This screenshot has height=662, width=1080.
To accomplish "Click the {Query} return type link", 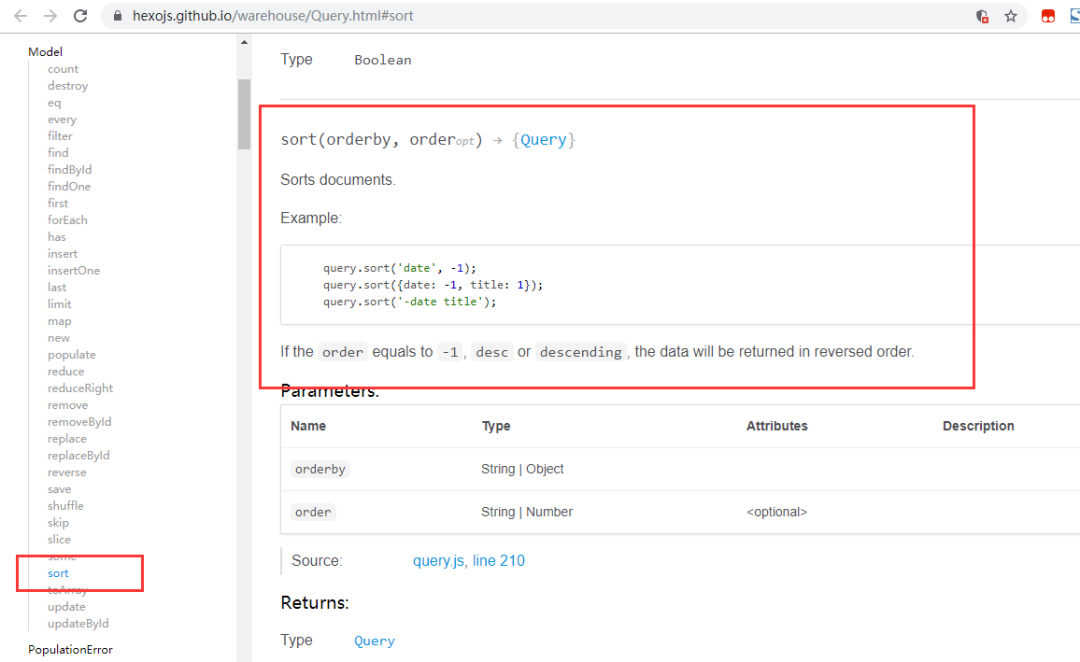I will (x=543, y=140).
